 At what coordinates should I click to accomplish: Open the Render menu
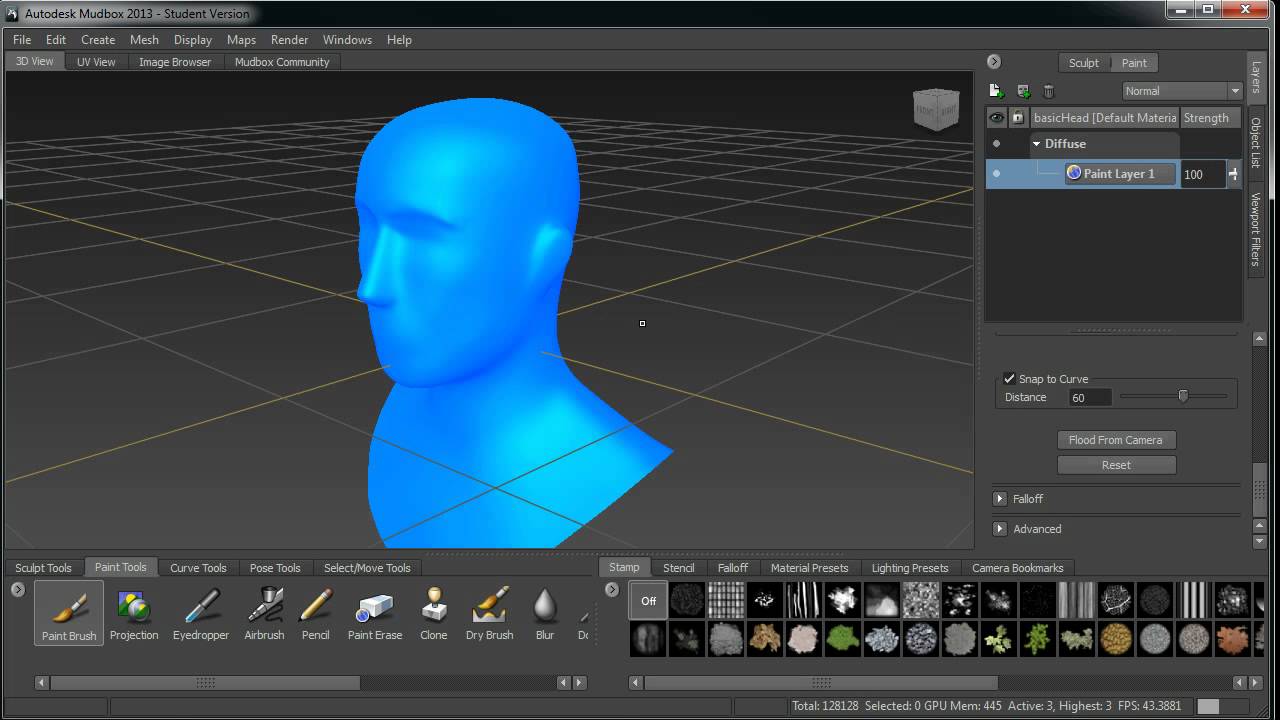pyautogui.click(x=290, y=40)
